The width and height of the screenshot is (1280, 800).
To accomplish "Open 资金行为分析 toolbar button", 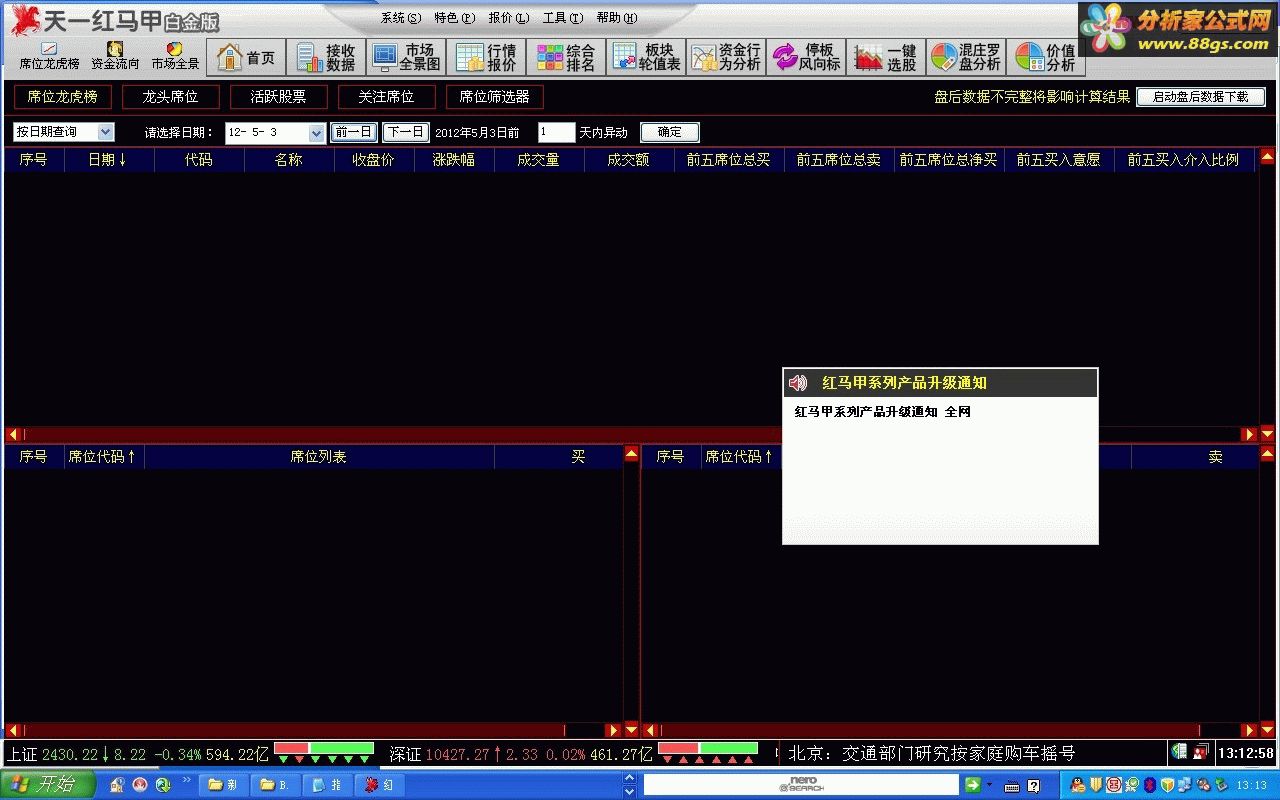I will pyautogui.click(x=726, y=58).
